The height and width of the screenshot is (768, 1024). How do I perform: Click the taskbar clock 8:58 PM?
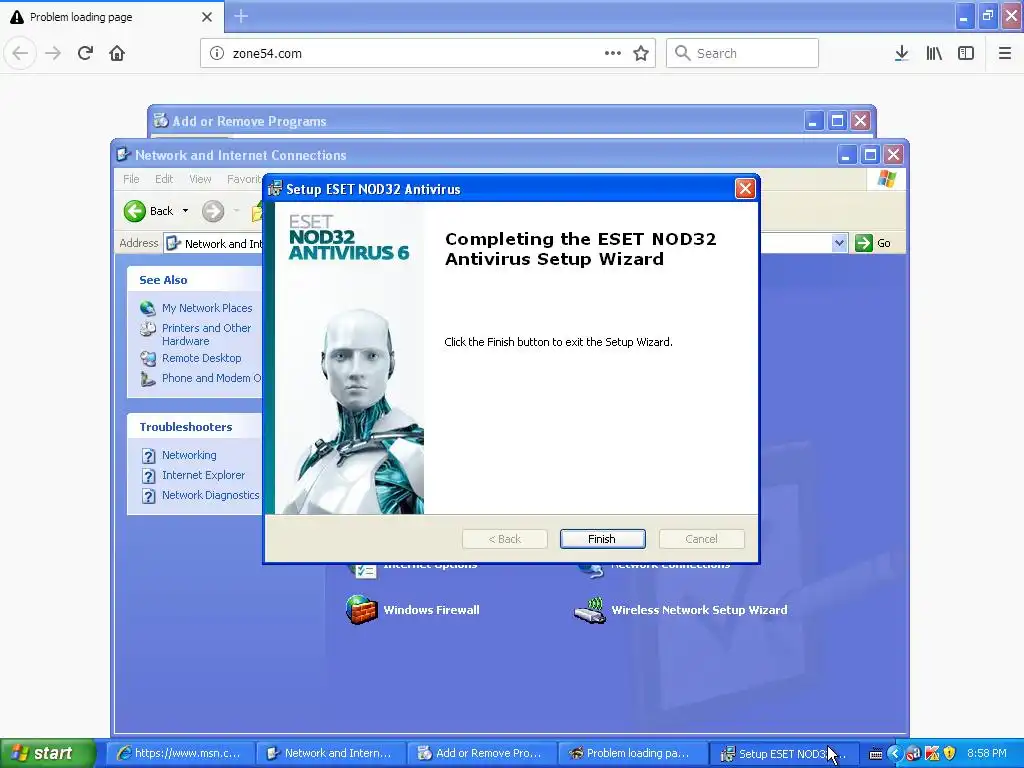(x=987, y=754)
